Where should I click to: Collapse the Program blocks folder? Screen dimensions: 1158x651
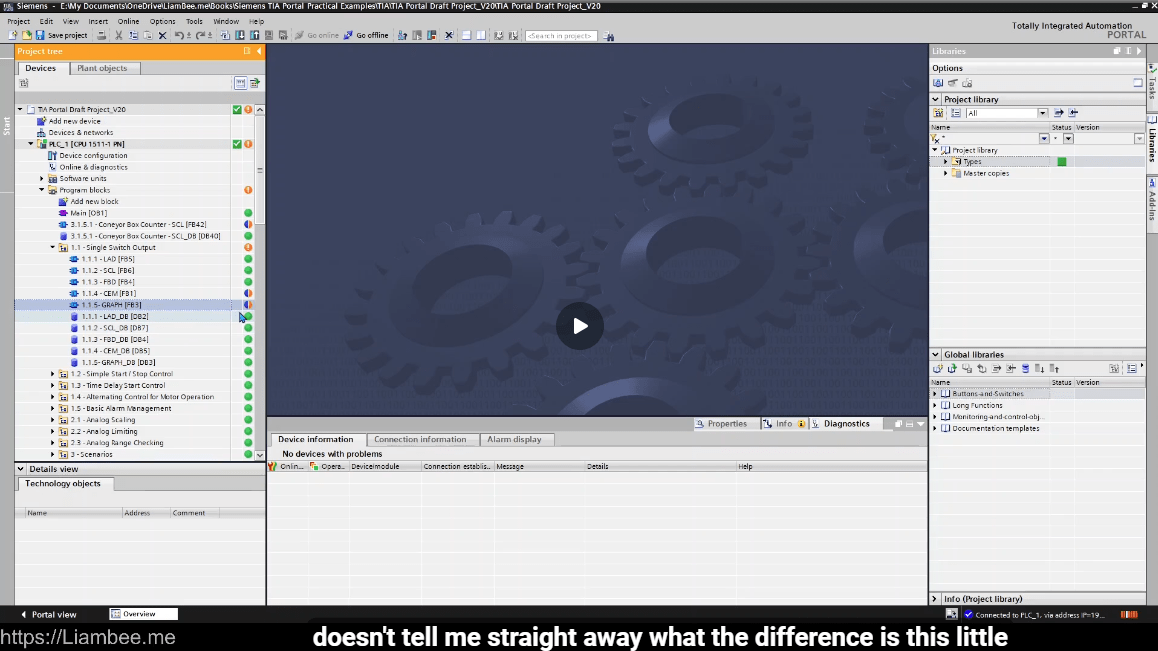click(42, 190)
